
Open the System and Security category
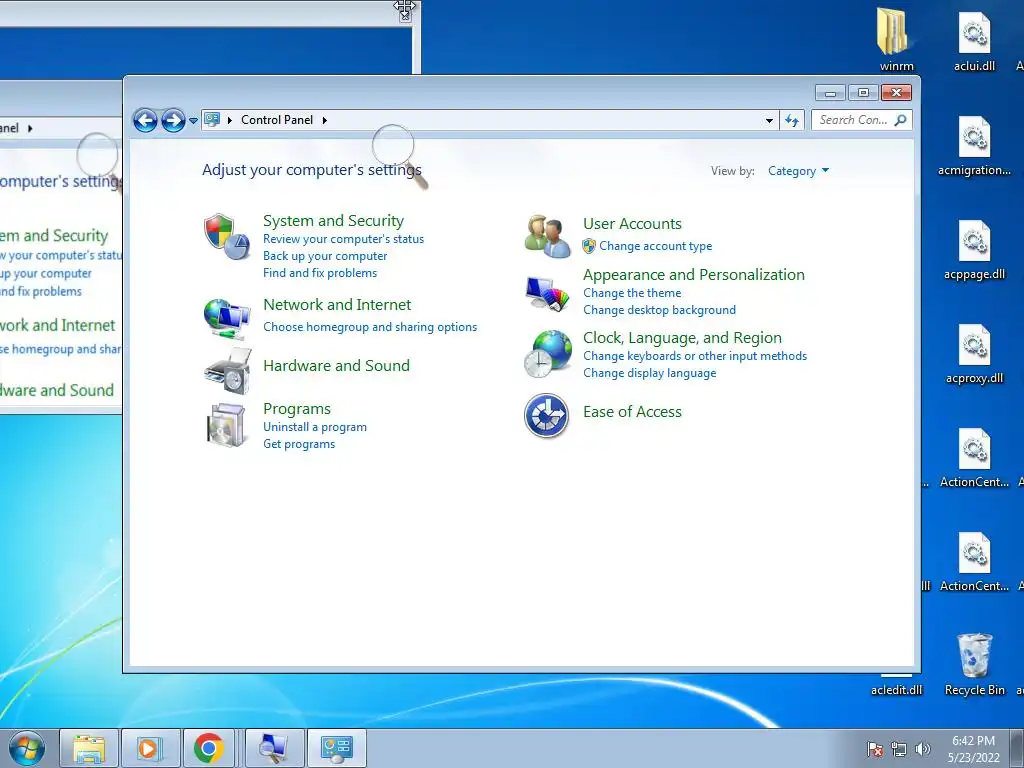click(x=333, y=221)
